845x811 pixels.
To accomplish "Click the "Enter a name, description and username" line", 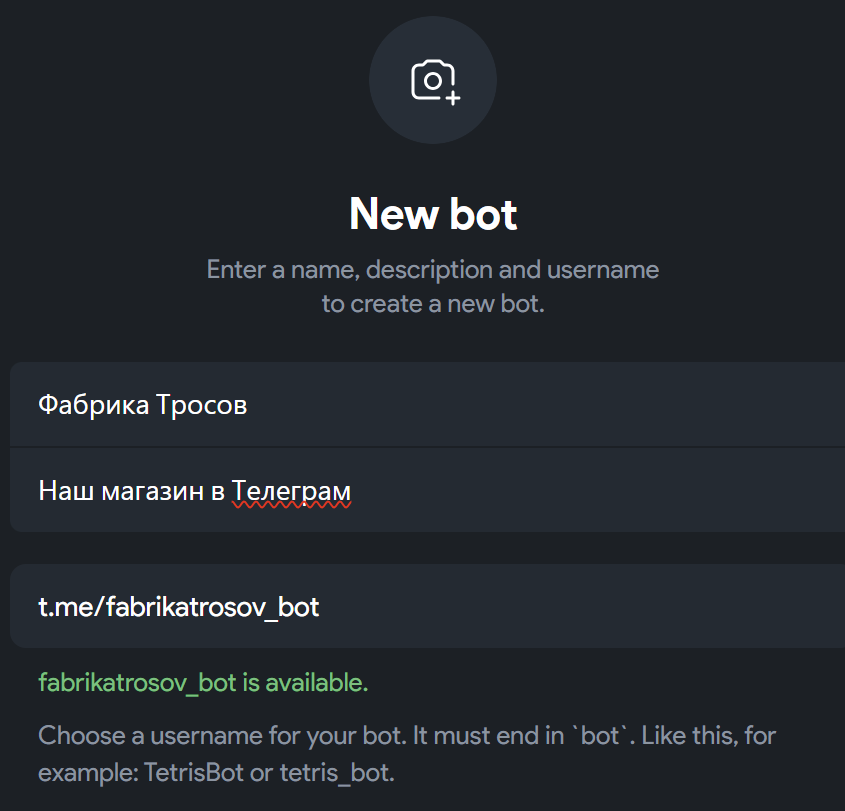I will click(x=432, y=270).
